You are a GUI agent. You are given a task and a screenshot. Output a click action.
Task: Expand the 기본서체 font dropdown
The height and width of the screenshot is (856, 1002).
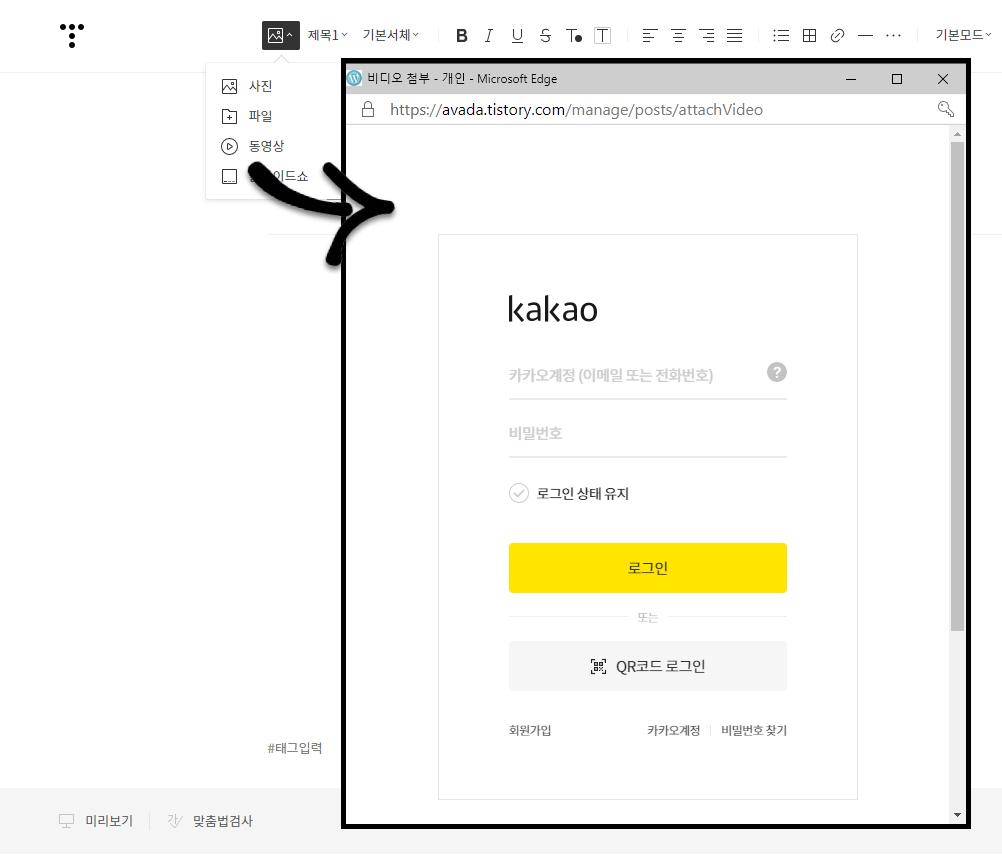tap(390, 35)
